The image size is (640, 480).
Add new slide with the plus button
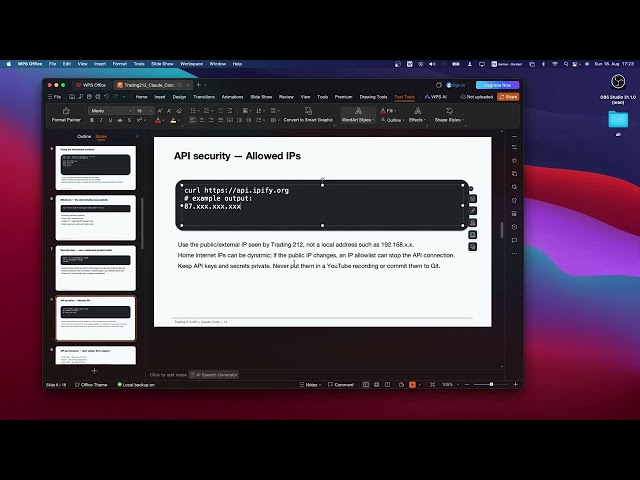click(94, 371)
